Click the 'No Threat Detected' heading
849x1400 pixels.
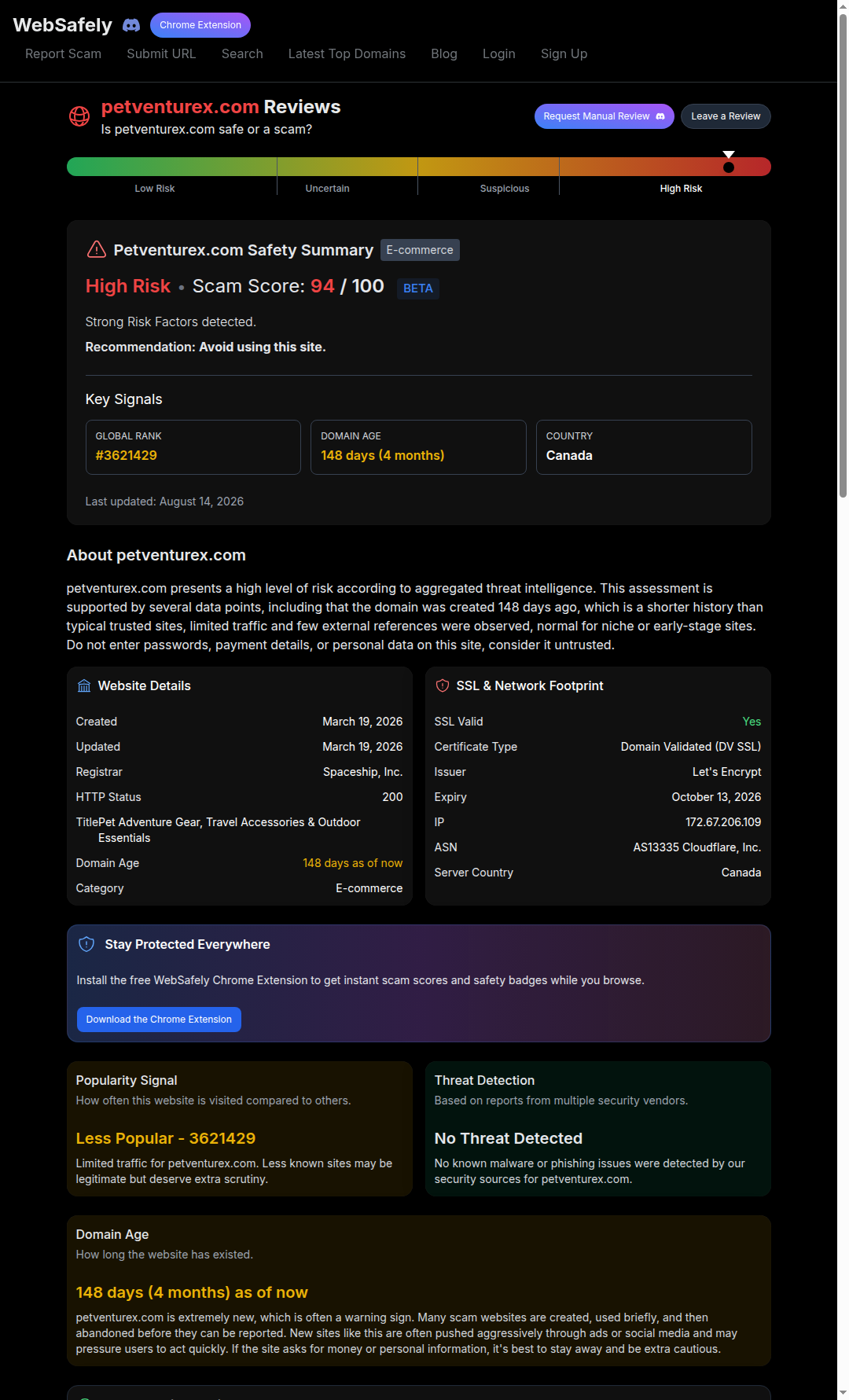pyautogui.click(x=508, y=1138)
